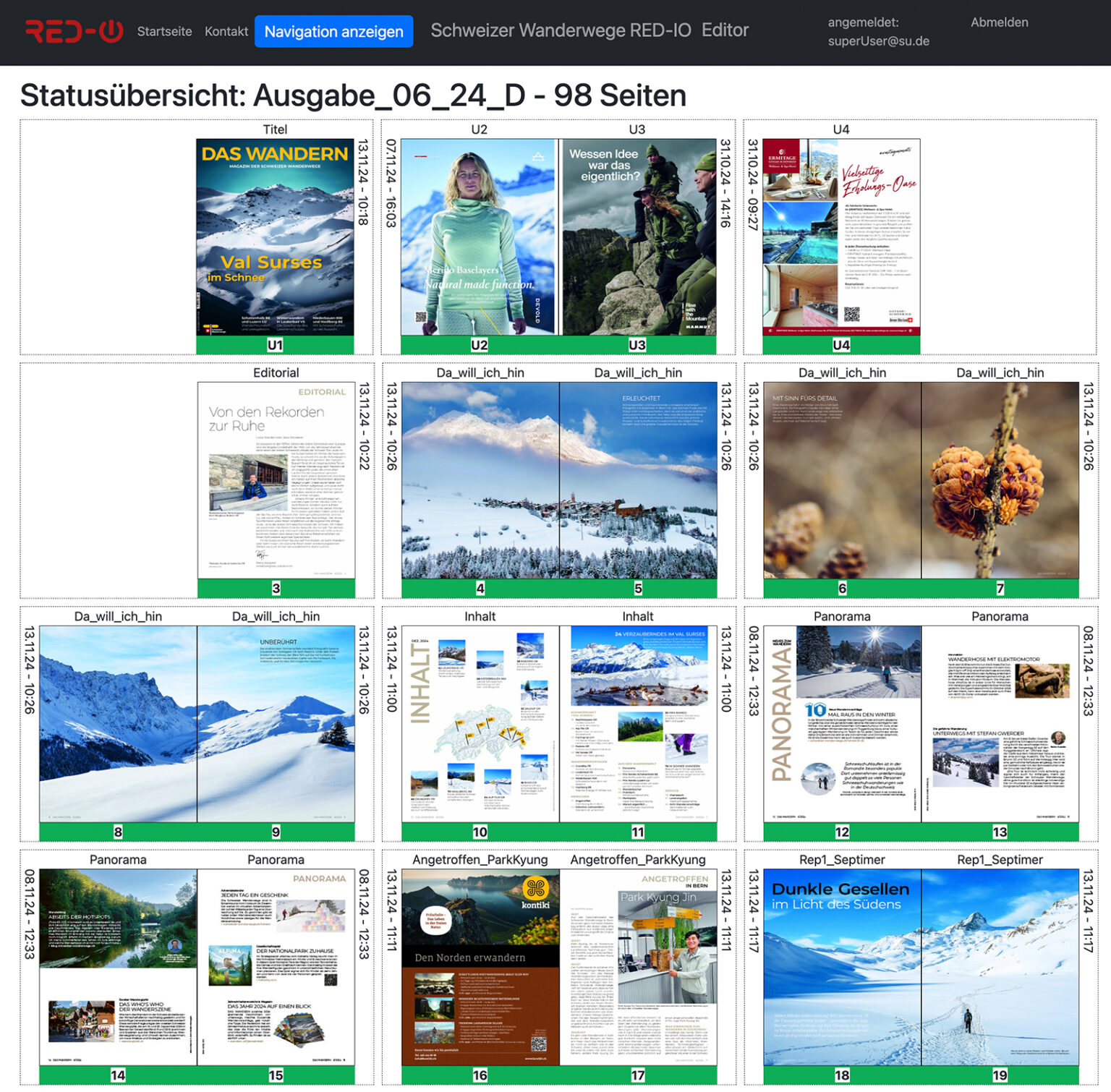Screen dimensions: 1111x1092
Task: Click the timestamp 31.10.24 - 09:27
Action: click(753, 184)
